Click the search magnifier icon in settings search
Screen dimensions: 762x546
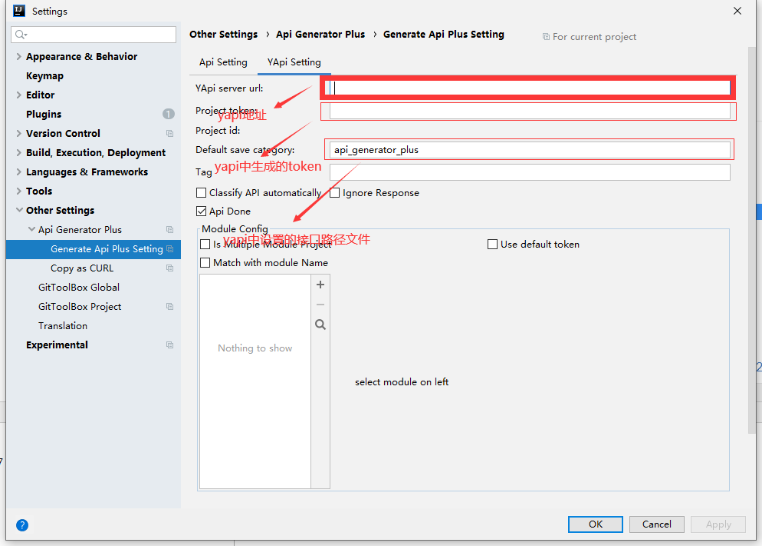[x=20, y=34]
